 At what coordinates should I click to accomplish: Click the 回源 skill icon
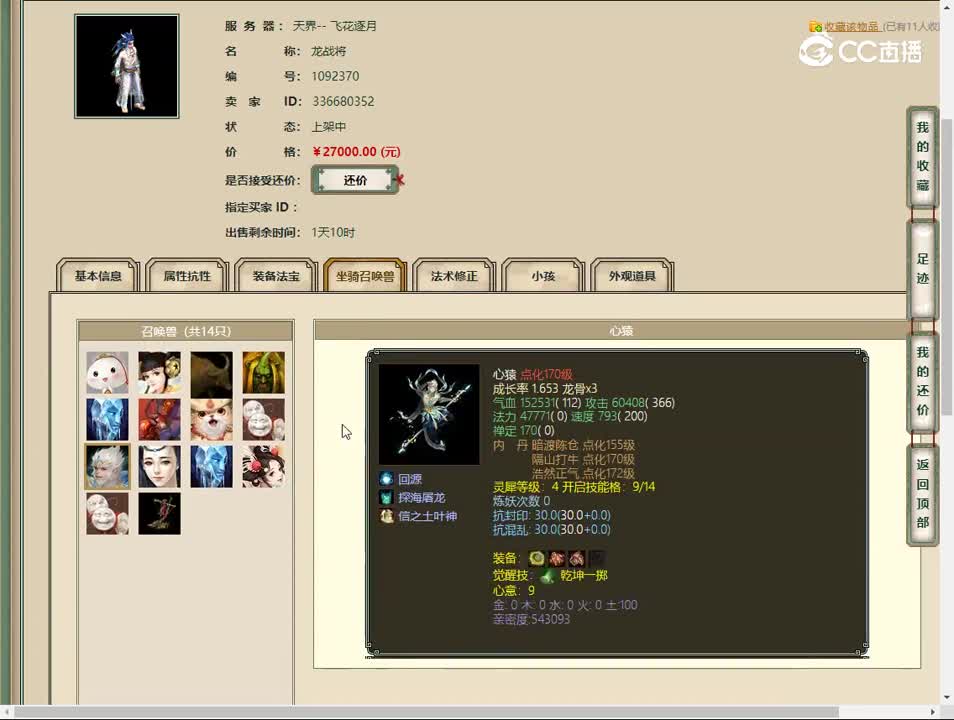click(x=386, y=479)
